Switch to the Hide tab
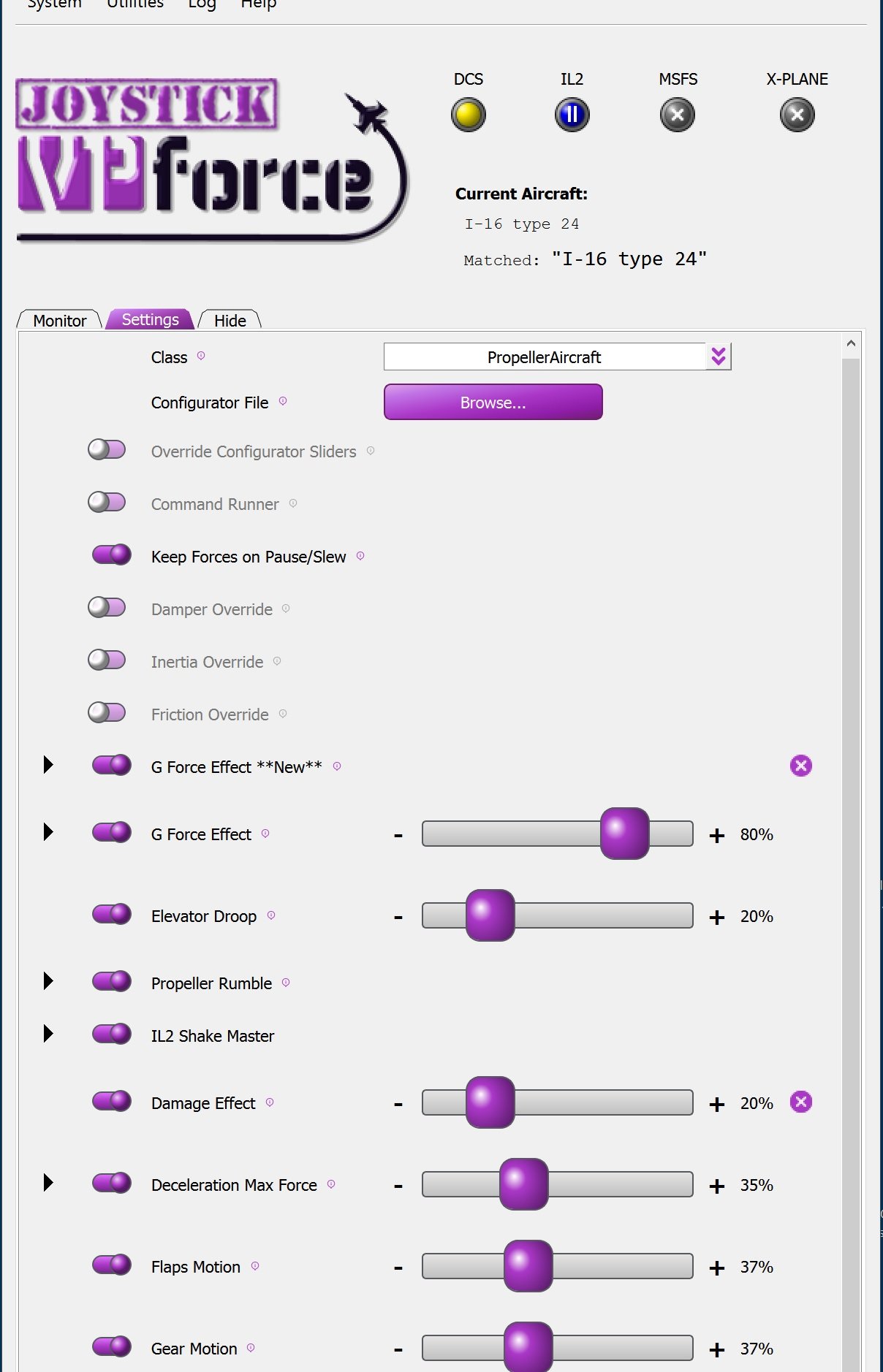Viewport: 883px width, 1372px height. pos(230,321)
